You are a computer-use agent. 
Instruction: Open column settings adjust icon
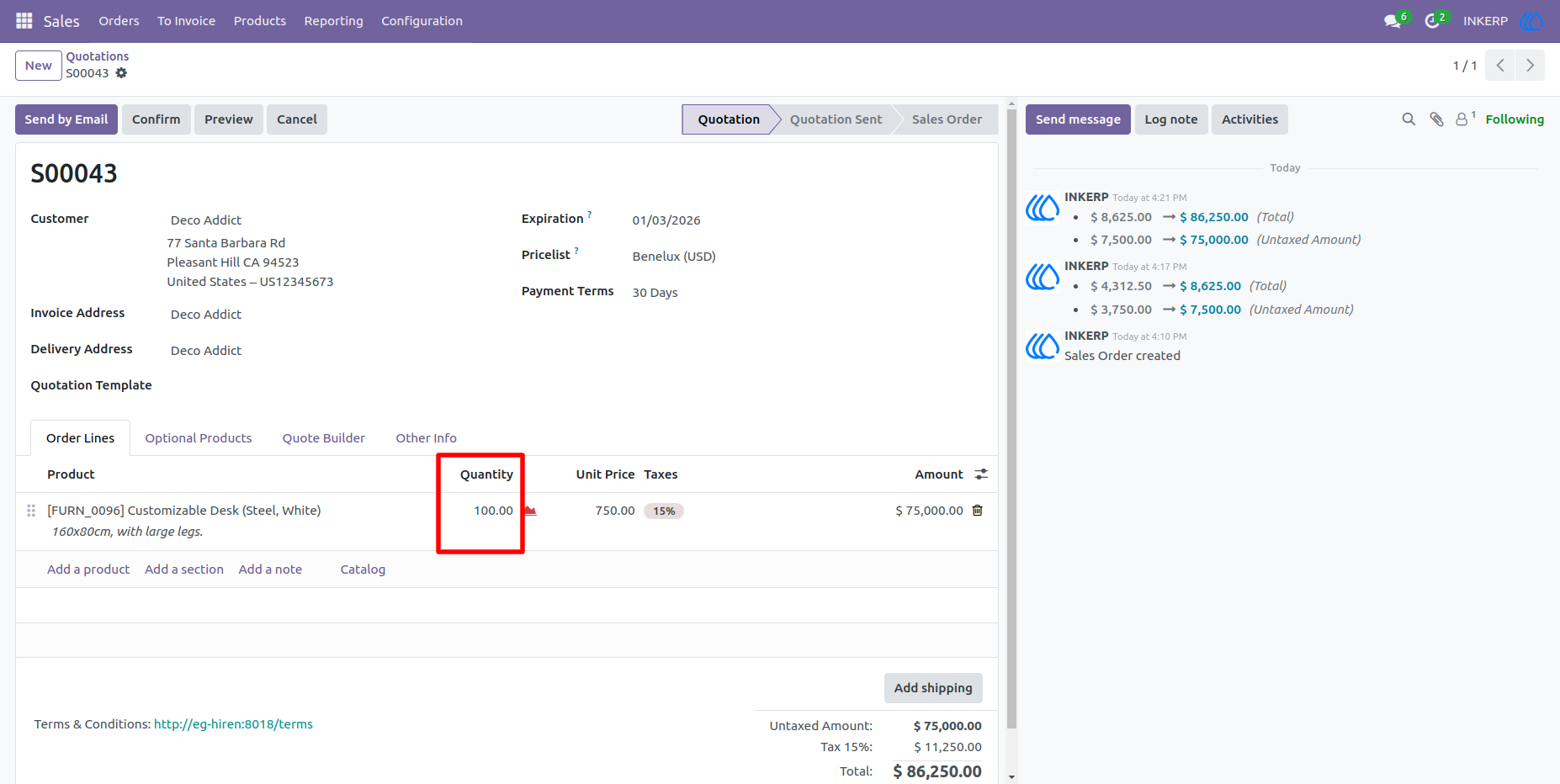tap(981, 474)
